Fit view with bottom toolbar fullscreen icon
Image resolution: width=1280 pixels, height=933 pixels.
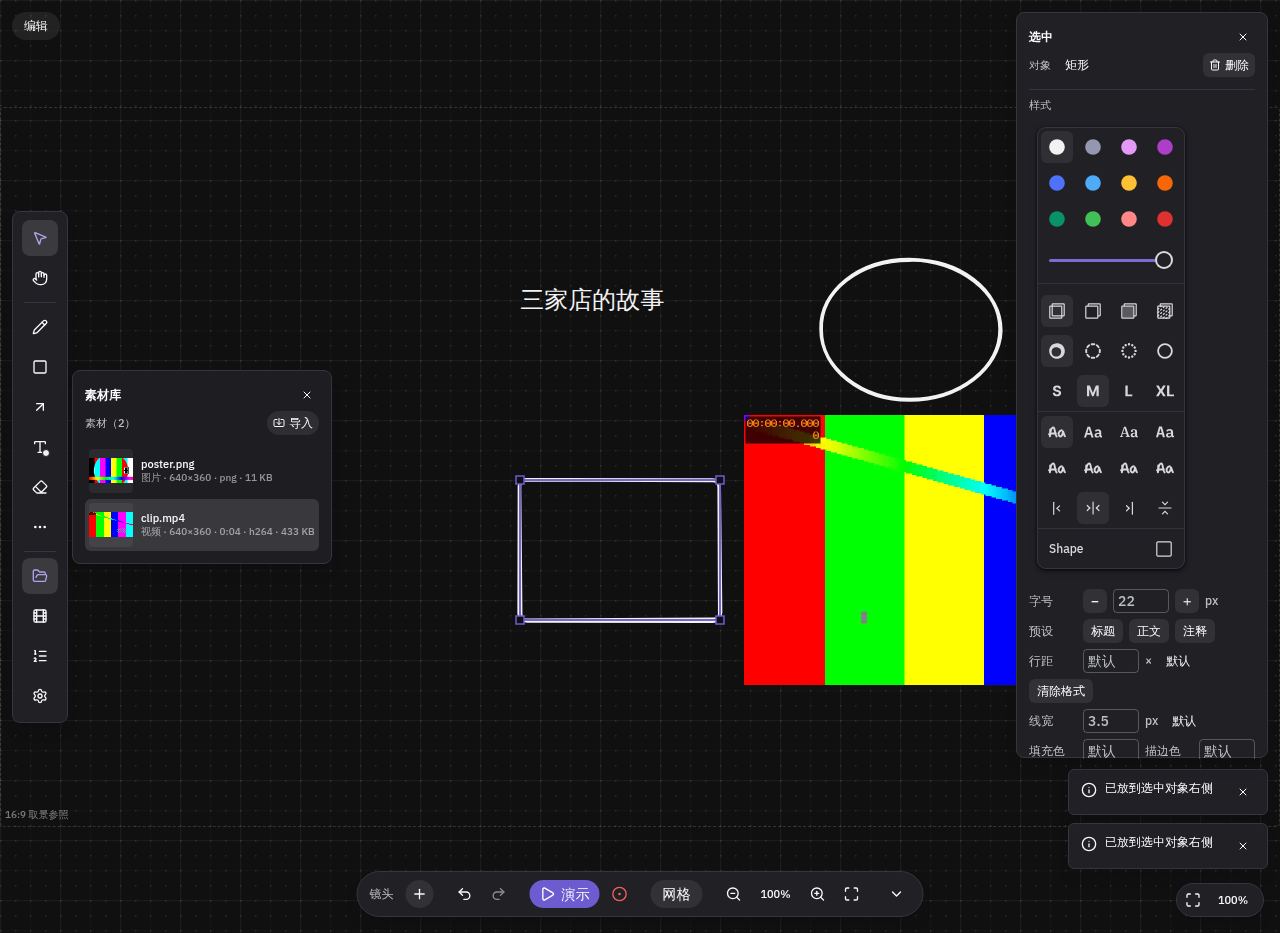coord(851,894)
